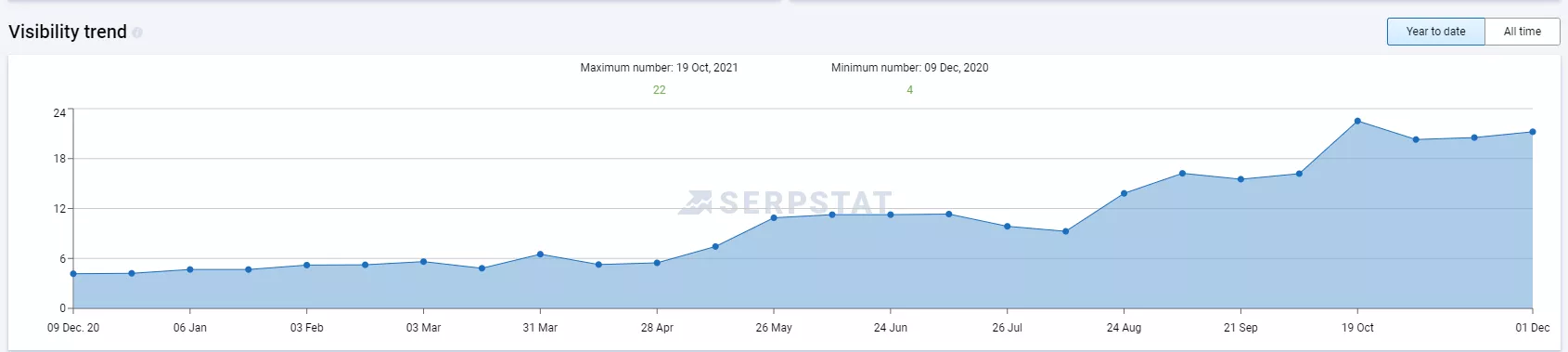Switch to All time range

point(1522,32)
